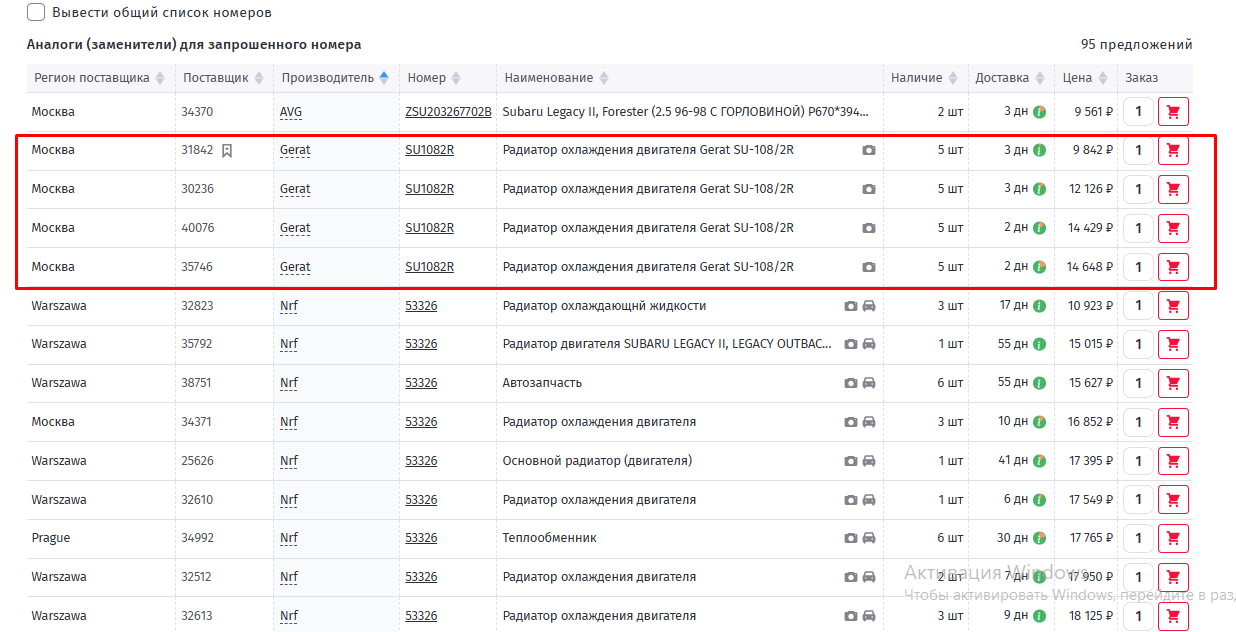
Task: Open part number link ZSU203267702B
Action: point(448,112)
